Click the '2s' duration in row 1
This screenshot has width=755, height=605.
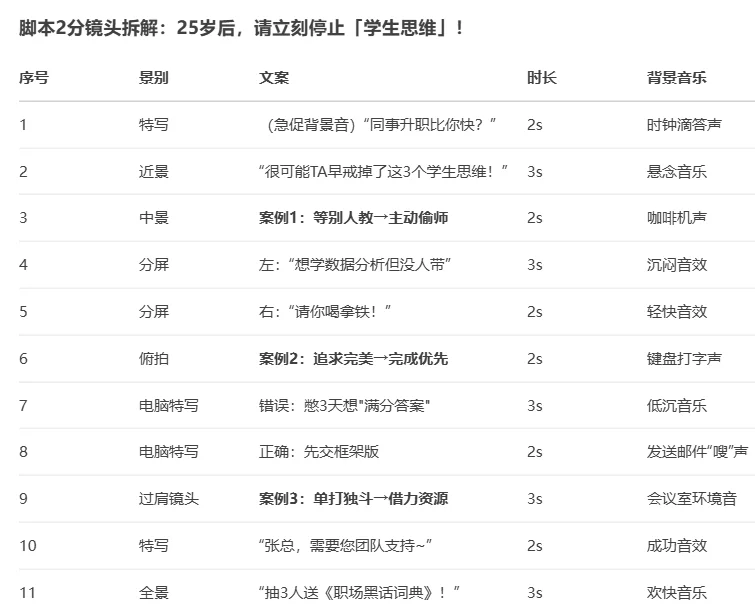pos(534,125)
